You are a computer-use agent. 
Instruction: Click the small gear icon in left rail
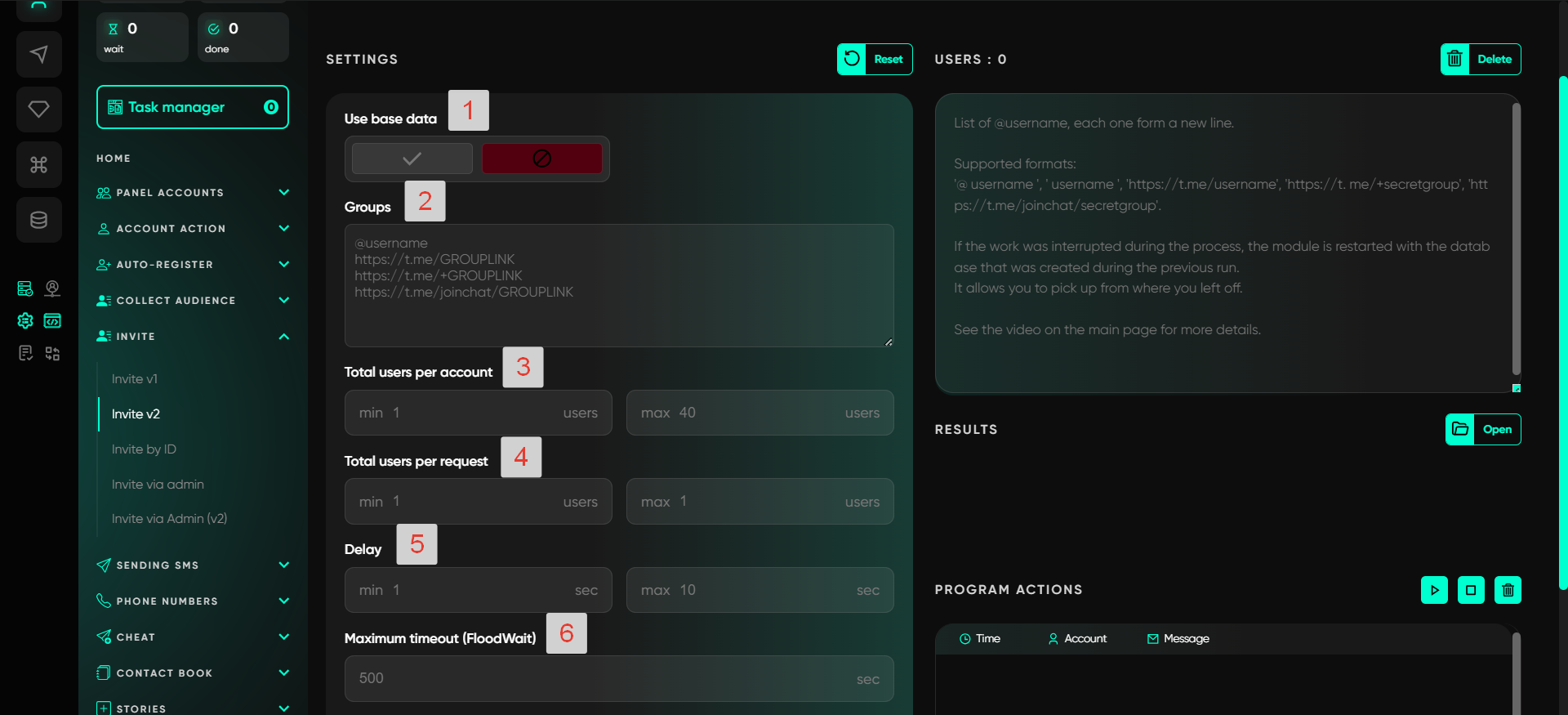click(x=25, y=320)
